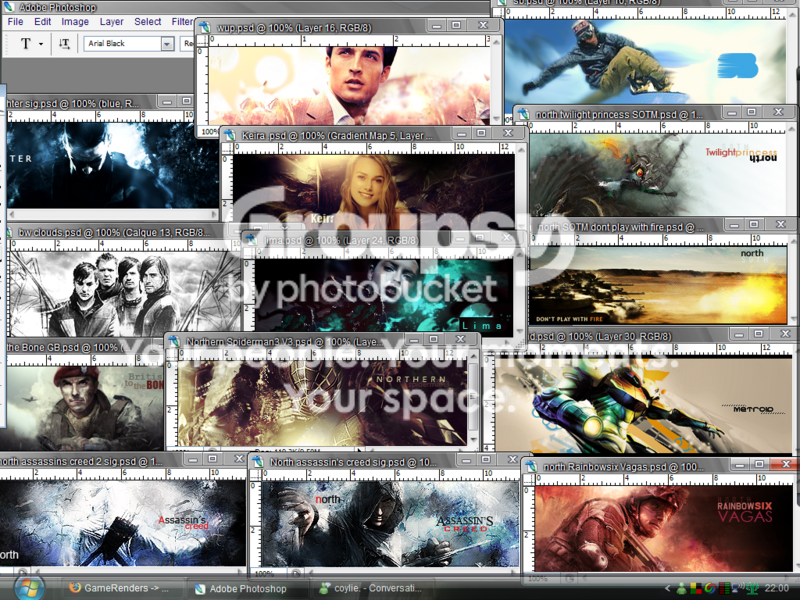Open the Image menu
The height and width of the screenshot is (600, 800).
[x=75, y=21]
